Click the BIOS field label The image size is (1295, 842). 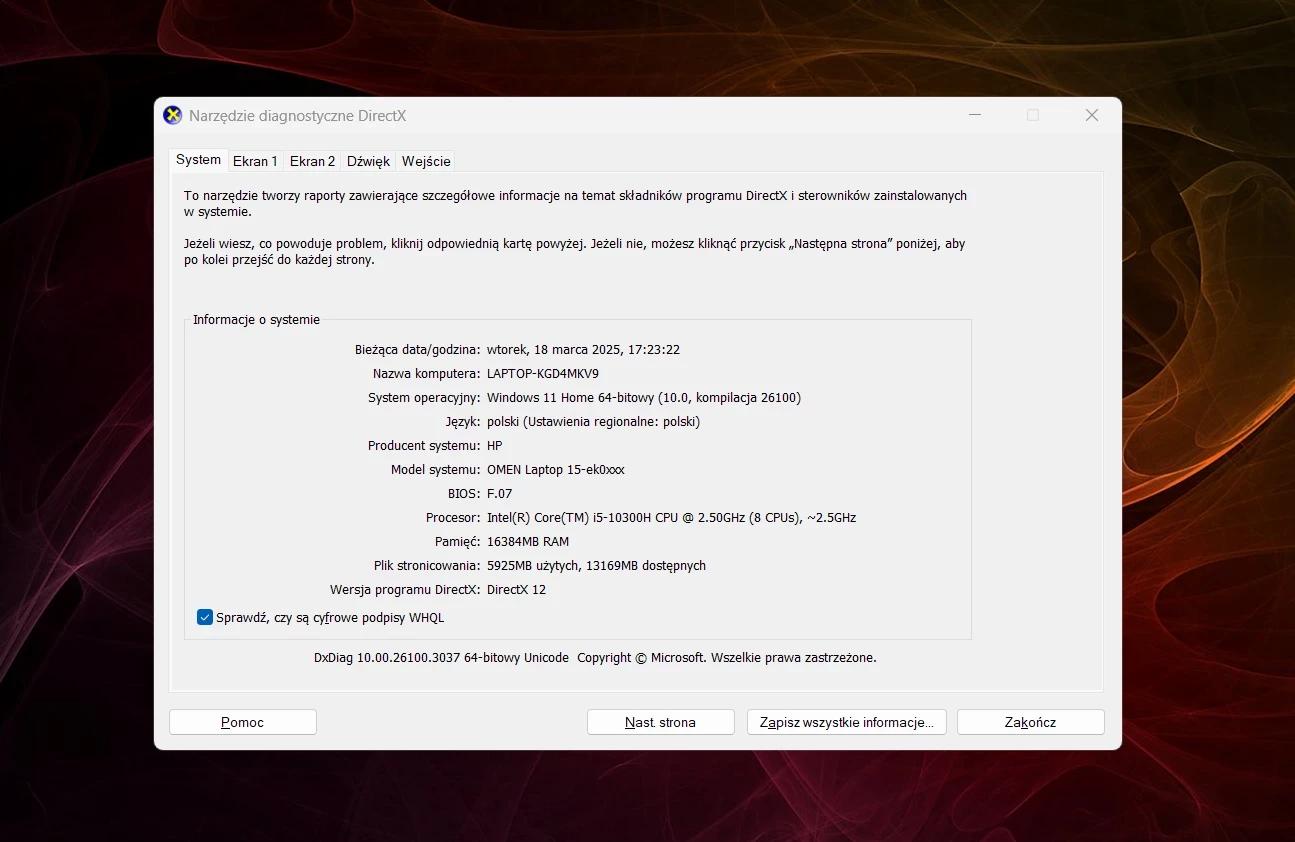[464, 494]
